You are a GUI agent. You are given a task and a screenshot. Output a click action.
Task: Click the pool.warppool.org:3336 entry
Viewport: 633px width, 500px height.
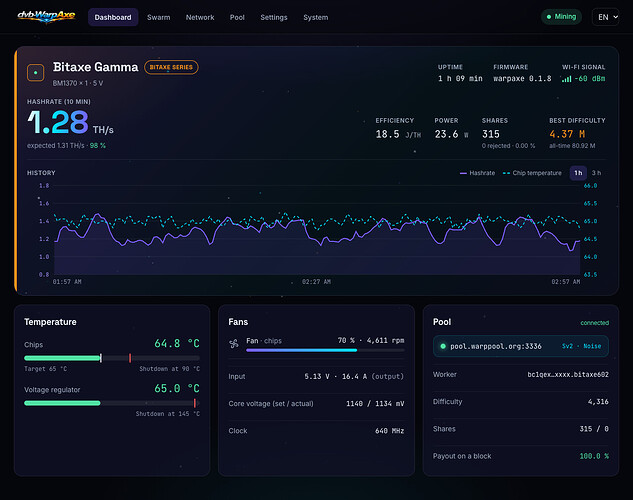click(520, 346)
